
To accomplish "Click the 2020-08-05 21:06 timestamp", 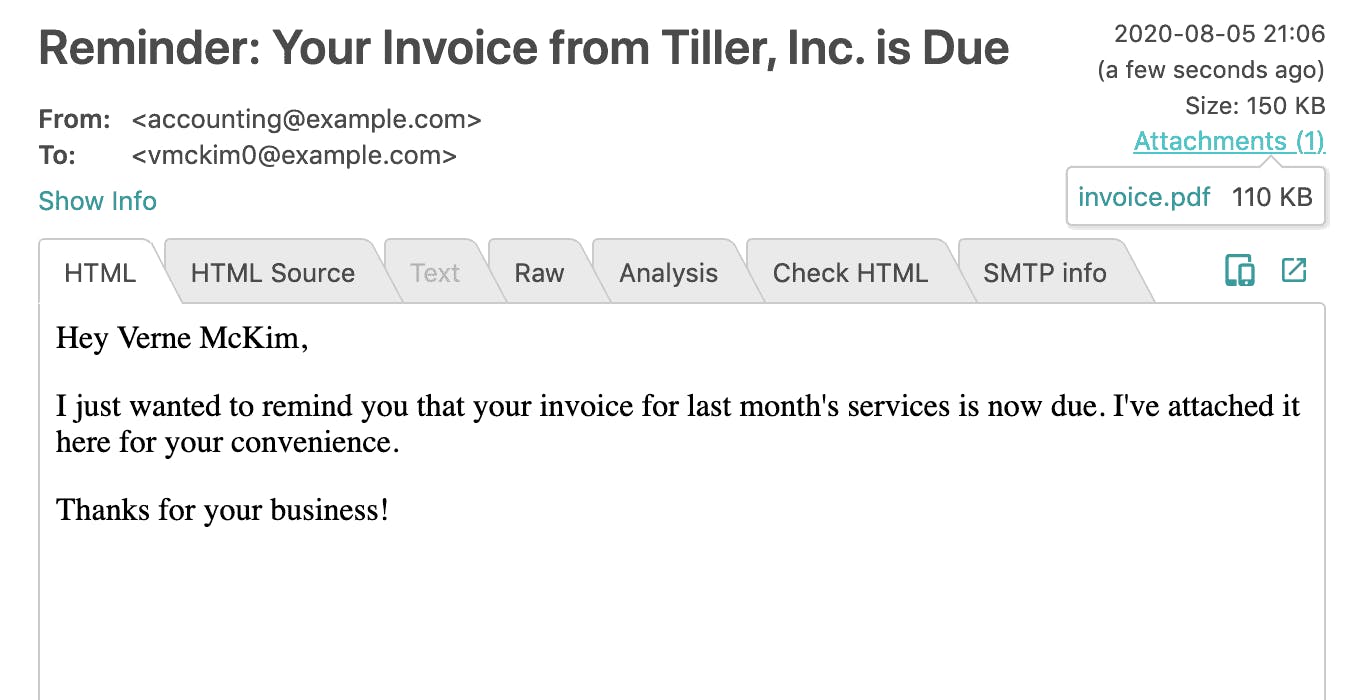I will (1220, 34).
